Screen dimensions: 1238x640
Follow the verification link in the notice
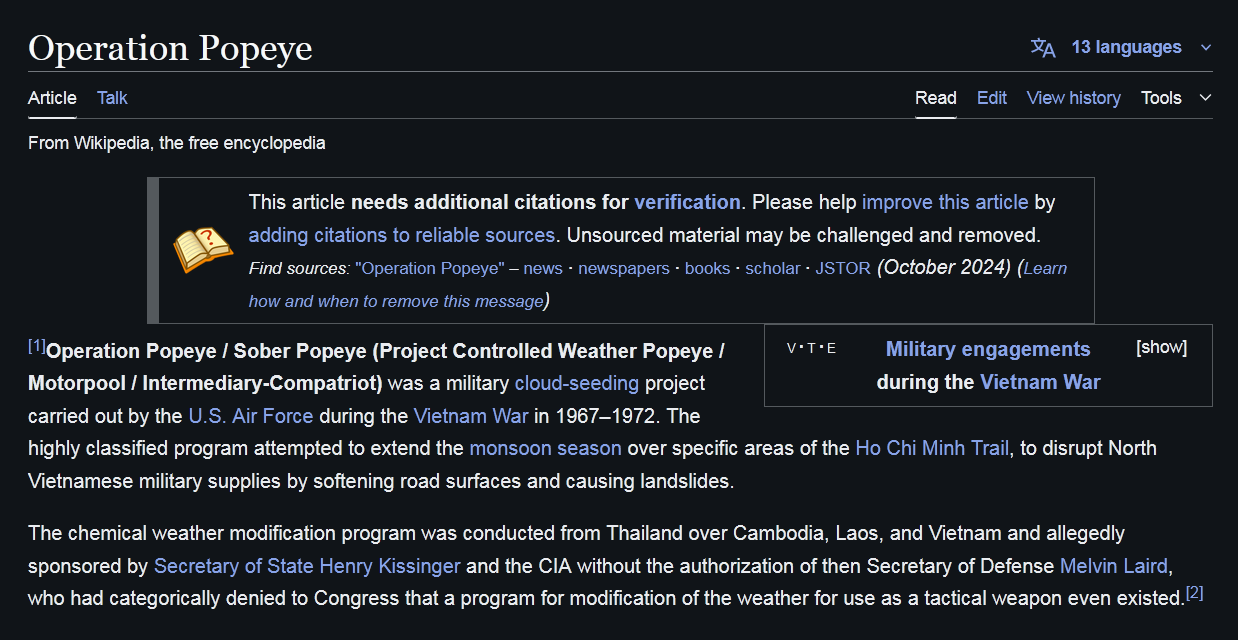(x=687, y=202)
